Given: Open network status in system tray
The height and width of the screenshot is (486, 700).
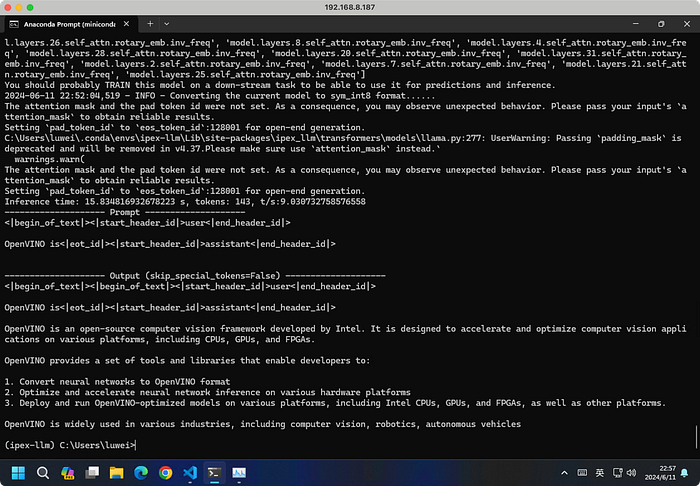Looking at the screenshot, I should [x=617, y=473].
